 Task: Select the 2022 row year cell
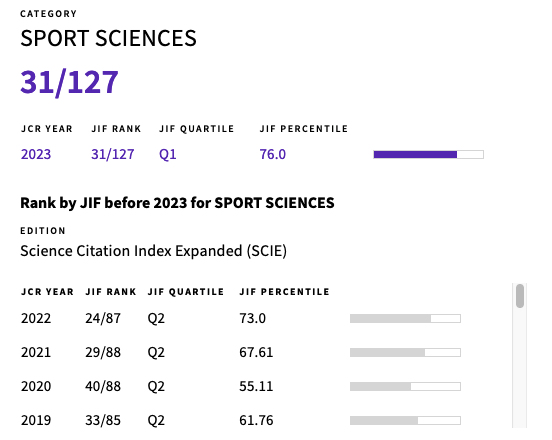(x=36, y=319)
